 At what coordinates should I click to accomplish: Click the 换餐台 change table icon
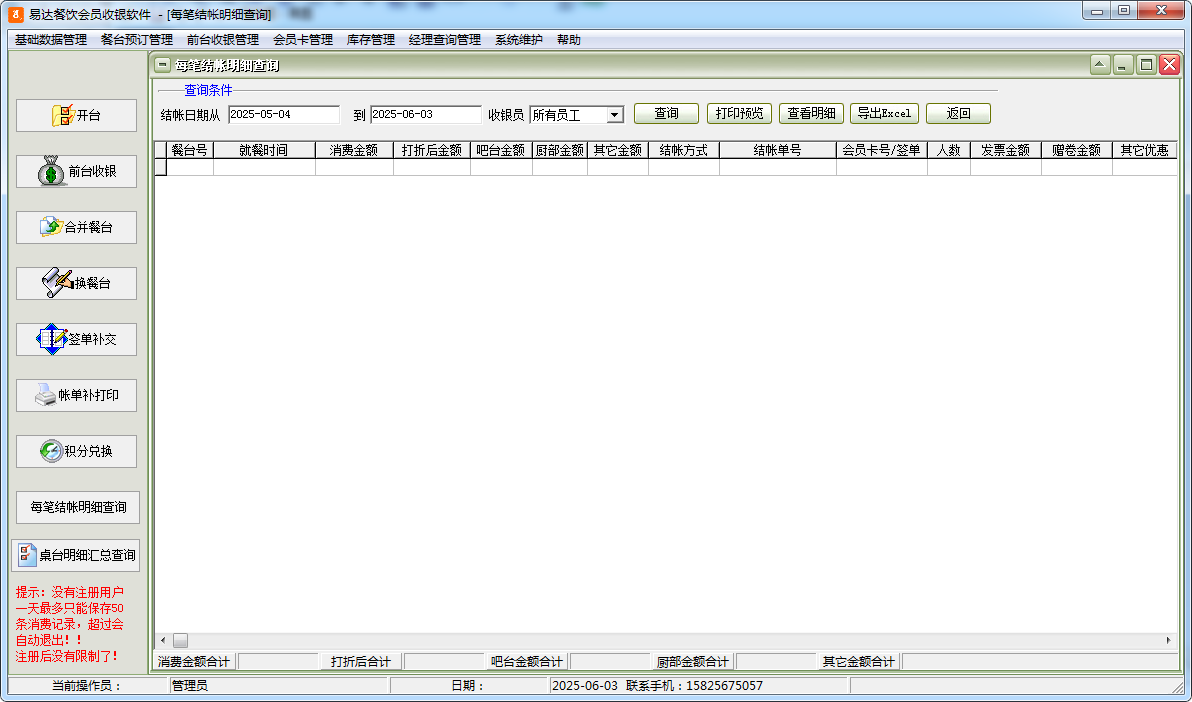58,283
